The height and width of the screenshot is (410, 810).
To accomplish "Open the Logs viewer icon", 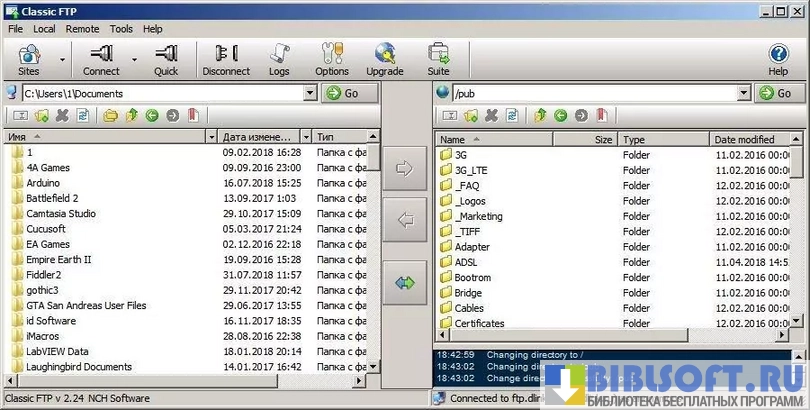I will (x=279, y=59).
